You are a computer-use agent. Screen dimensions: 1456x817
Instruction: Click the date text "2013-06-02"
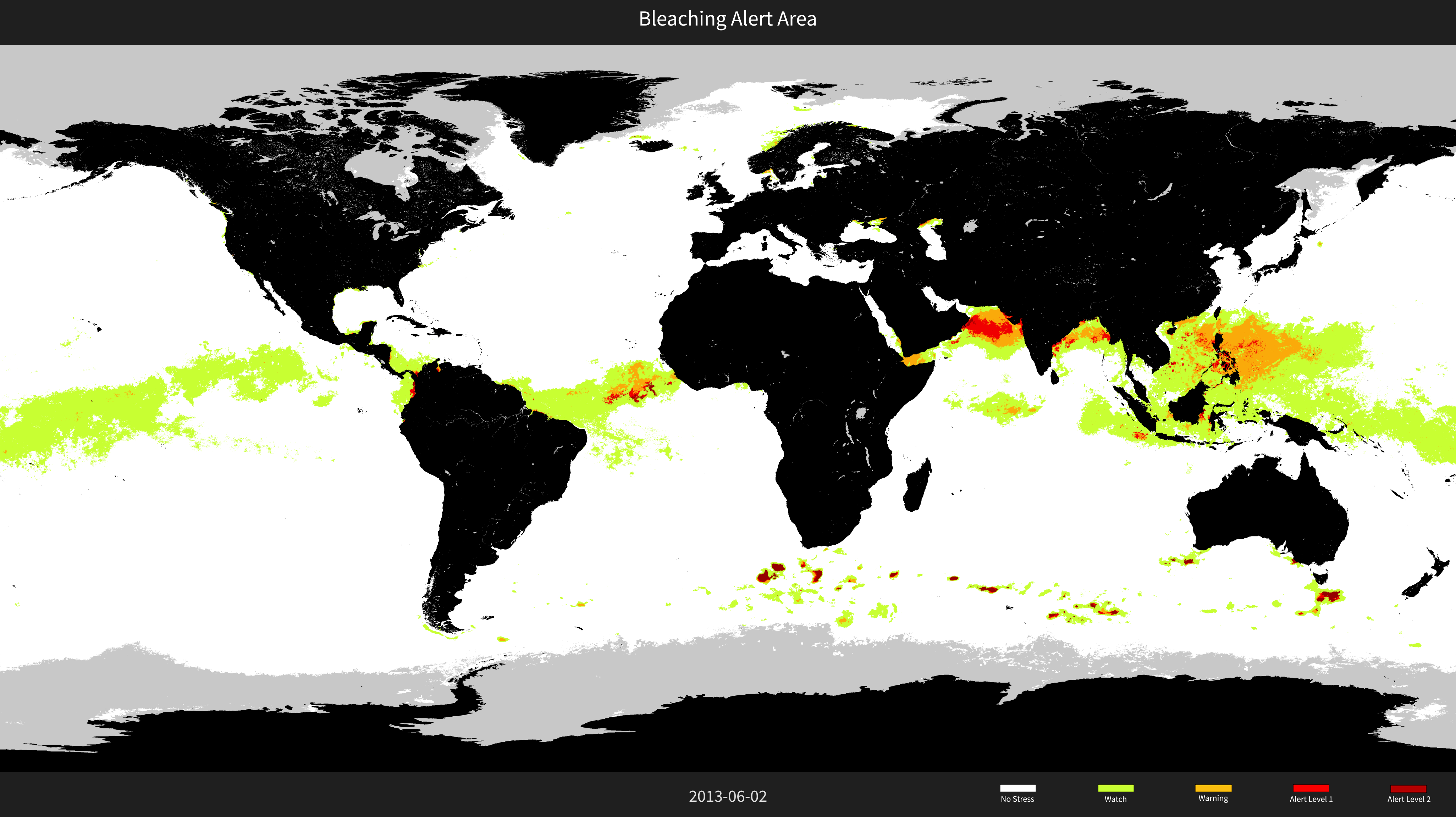tap(727, 797)
